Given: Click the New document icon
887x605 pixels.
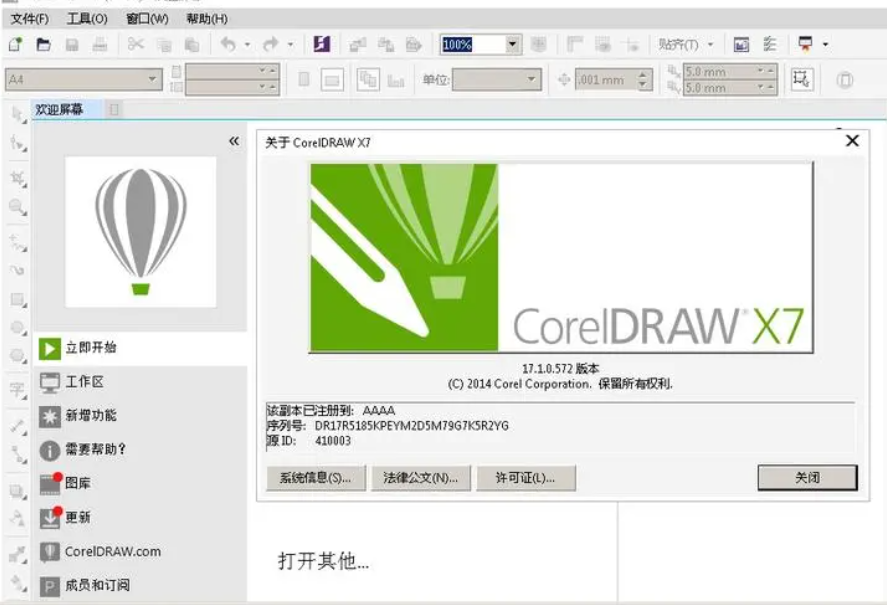Looking at the screenshot, I should coord(15,44).
